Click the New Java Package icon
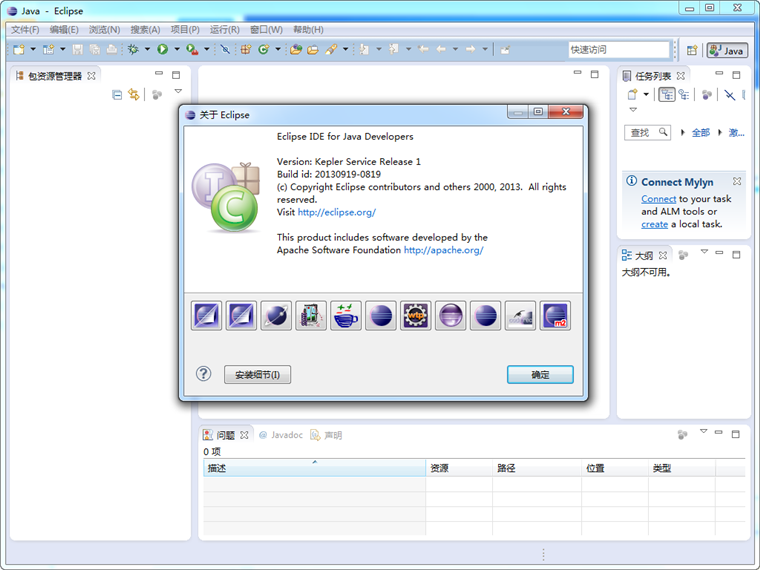760x570 pixels. (246, 49)
